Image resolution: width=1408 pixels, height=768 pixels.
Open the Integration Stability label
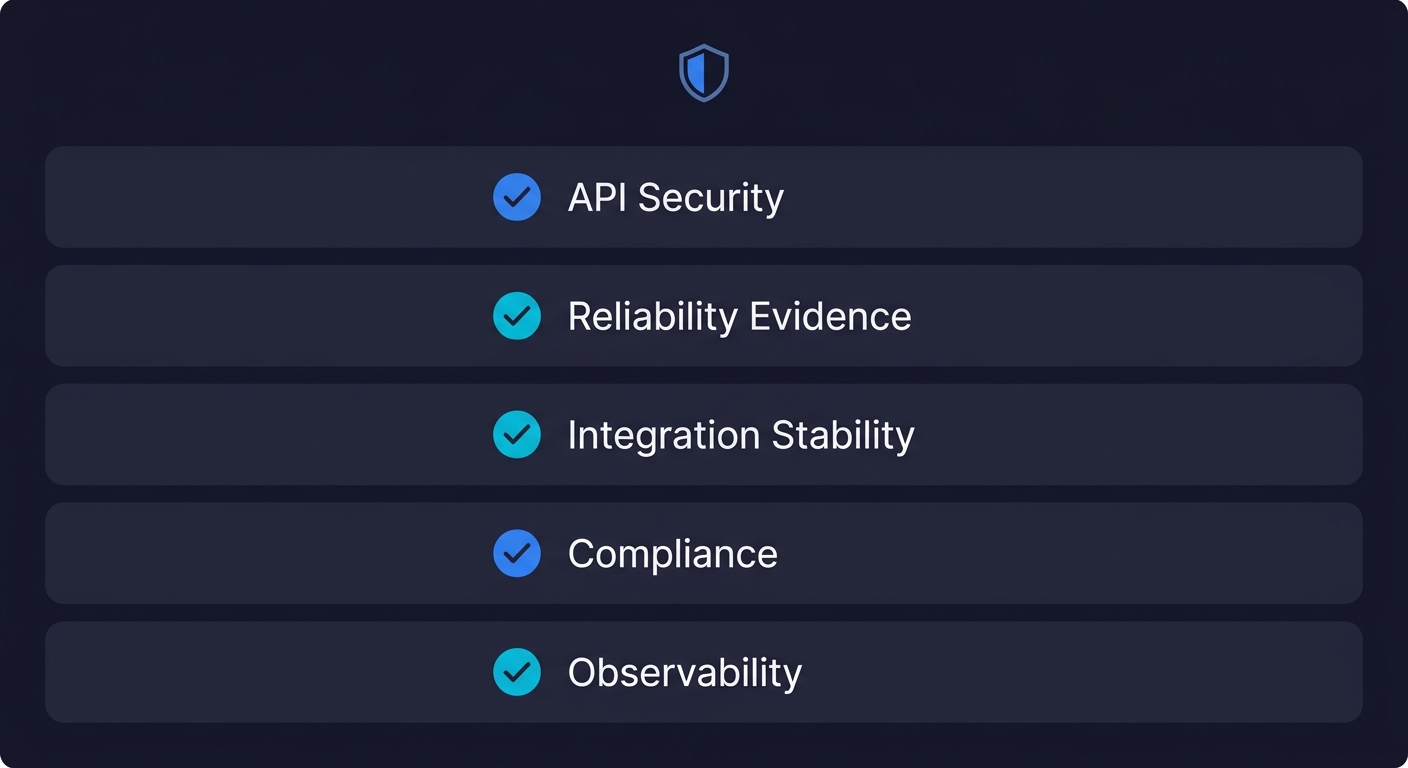(740, 435)
